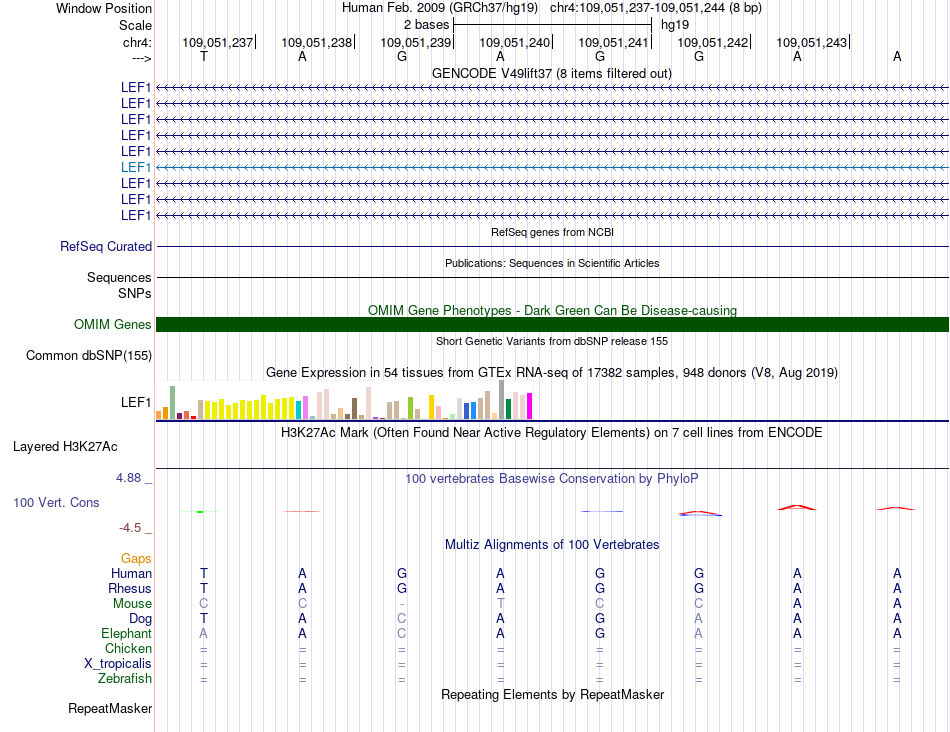The height and width of the screenshot is (732, 950).
Task: Open 'Short Genetic Variants from dbSNP release 155' title
Action: (552, 341)
